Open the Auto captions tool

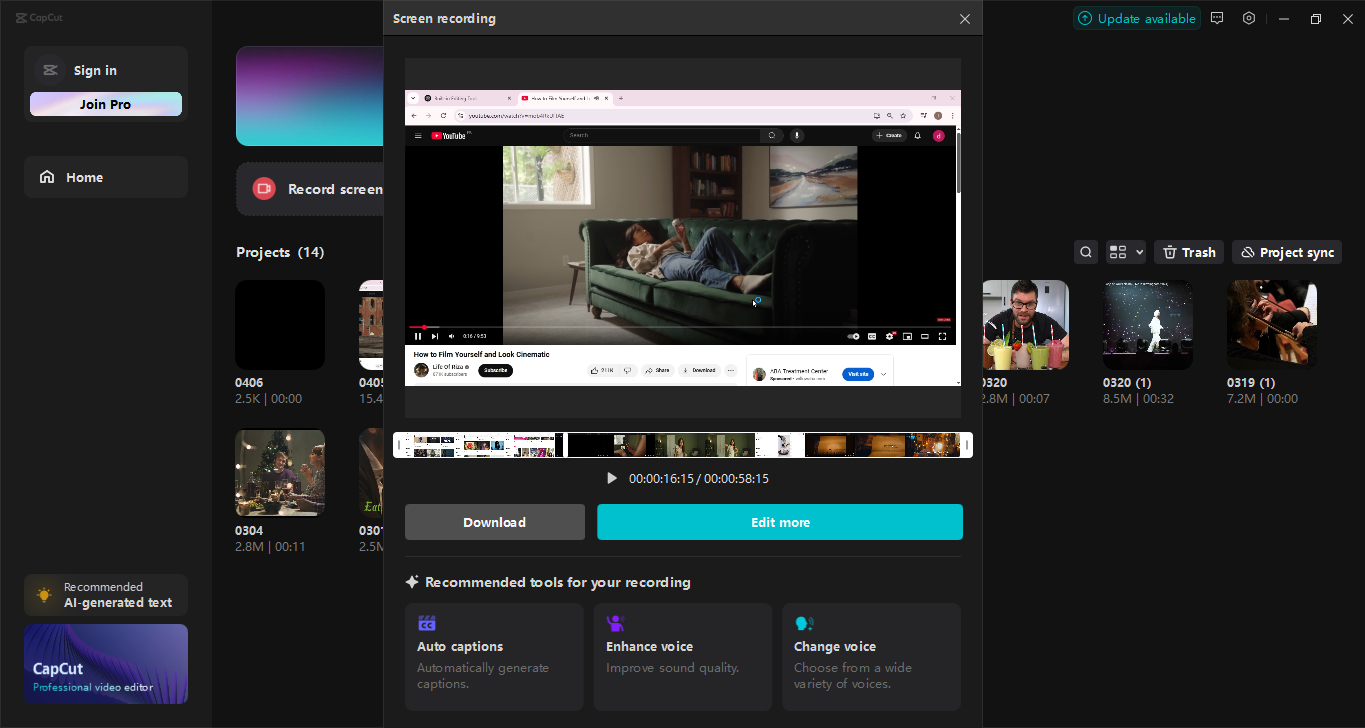tap(494, 656)
